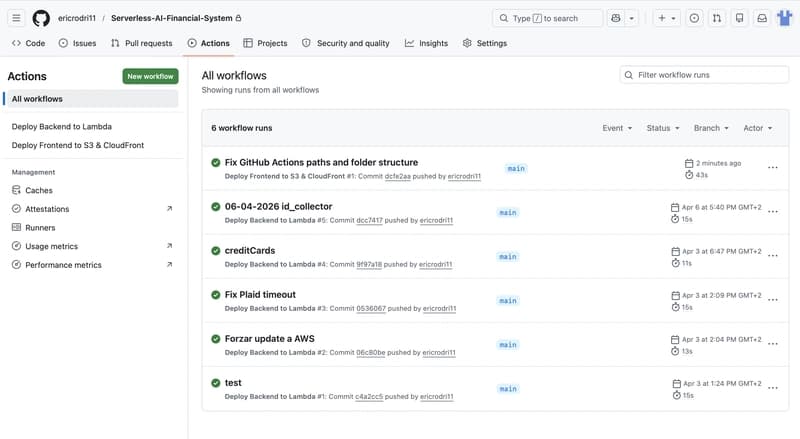Open Copilot chat icon in header
This screenshot has height=439, width=800.
pyautogui.click(x=616, y=18)
